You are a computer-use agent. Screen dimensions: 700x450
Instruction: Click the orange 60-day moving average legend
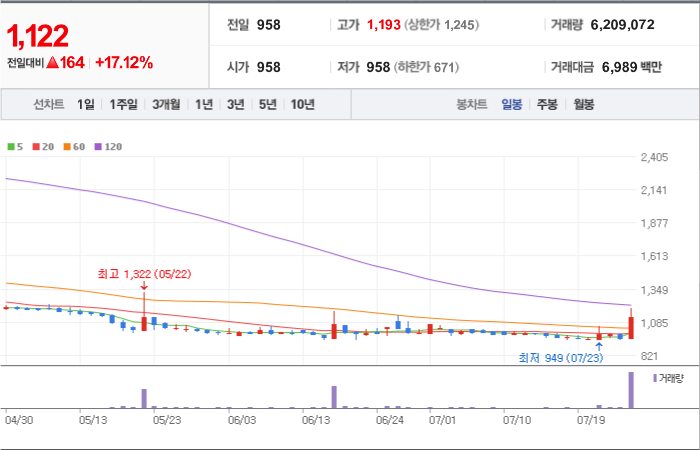pos(74,146)
